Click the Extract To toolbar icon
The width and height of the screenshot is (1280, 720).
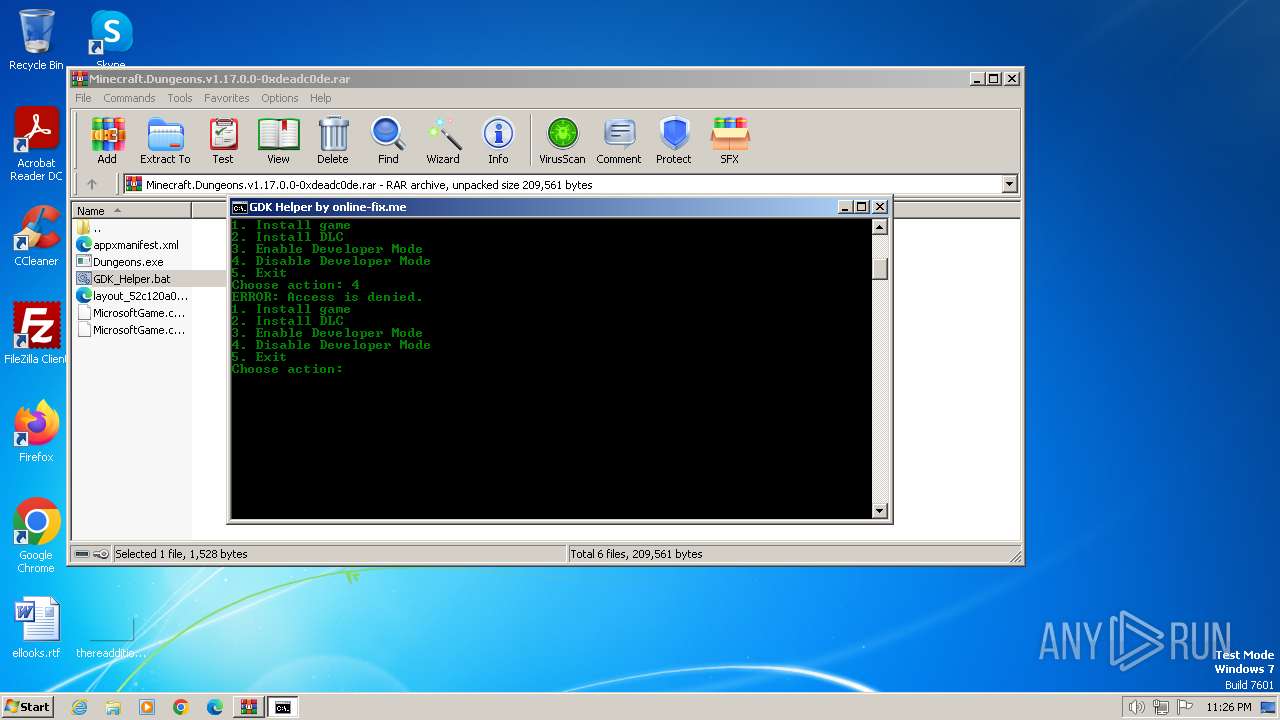tap(165, 140)
